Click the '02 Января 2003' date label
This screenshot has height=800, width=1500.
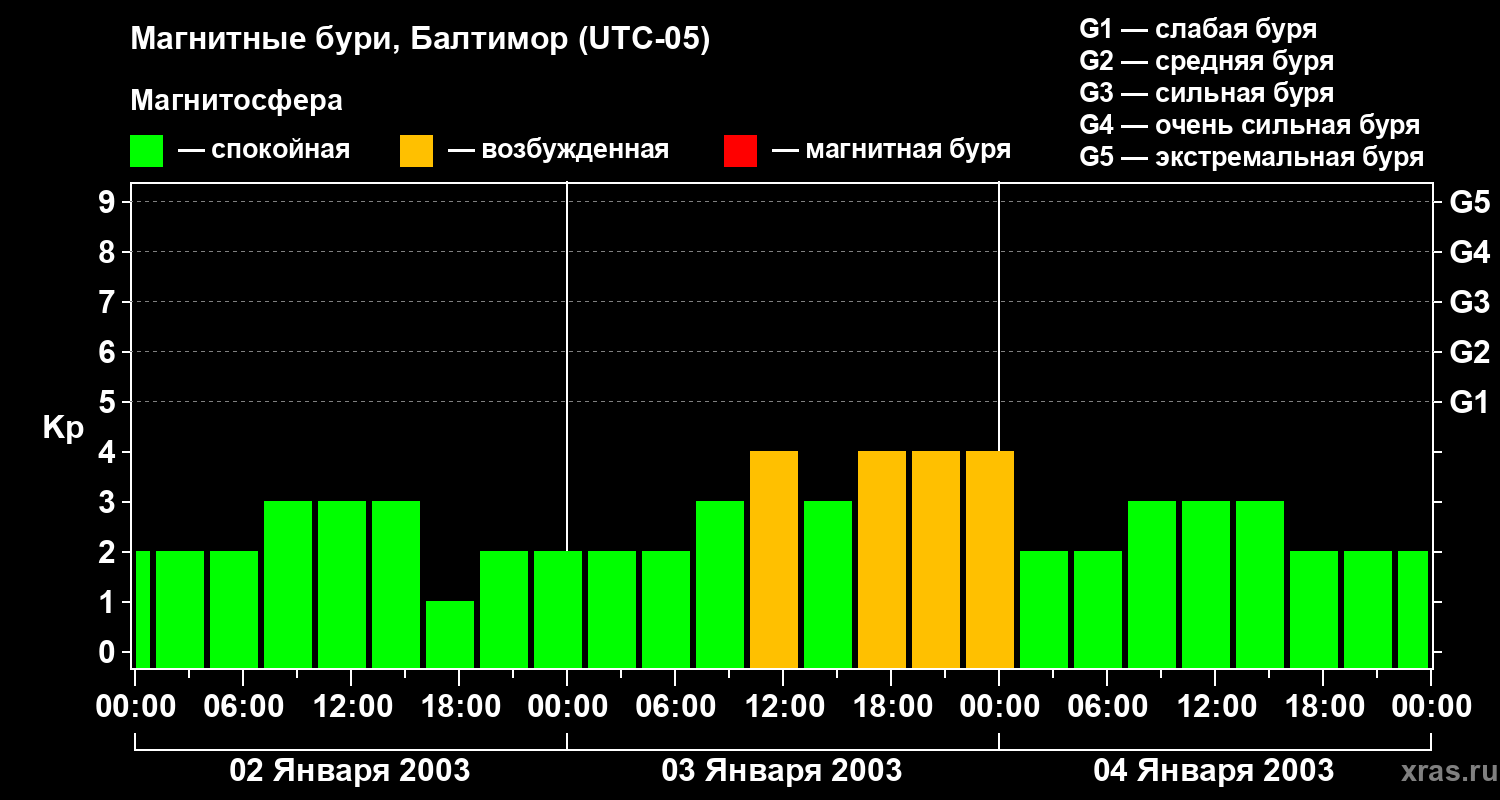coord(350,771)
